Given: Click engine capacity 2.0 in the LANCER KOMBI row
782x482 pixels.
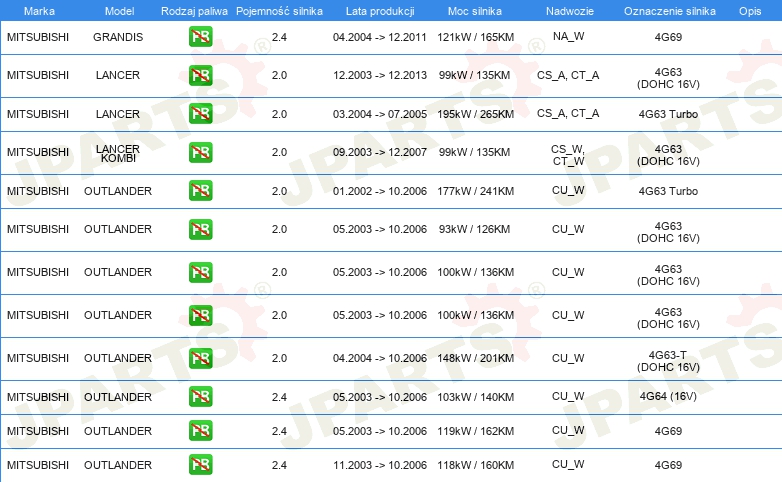Looking at the screenshot, I should pos(279,152).
